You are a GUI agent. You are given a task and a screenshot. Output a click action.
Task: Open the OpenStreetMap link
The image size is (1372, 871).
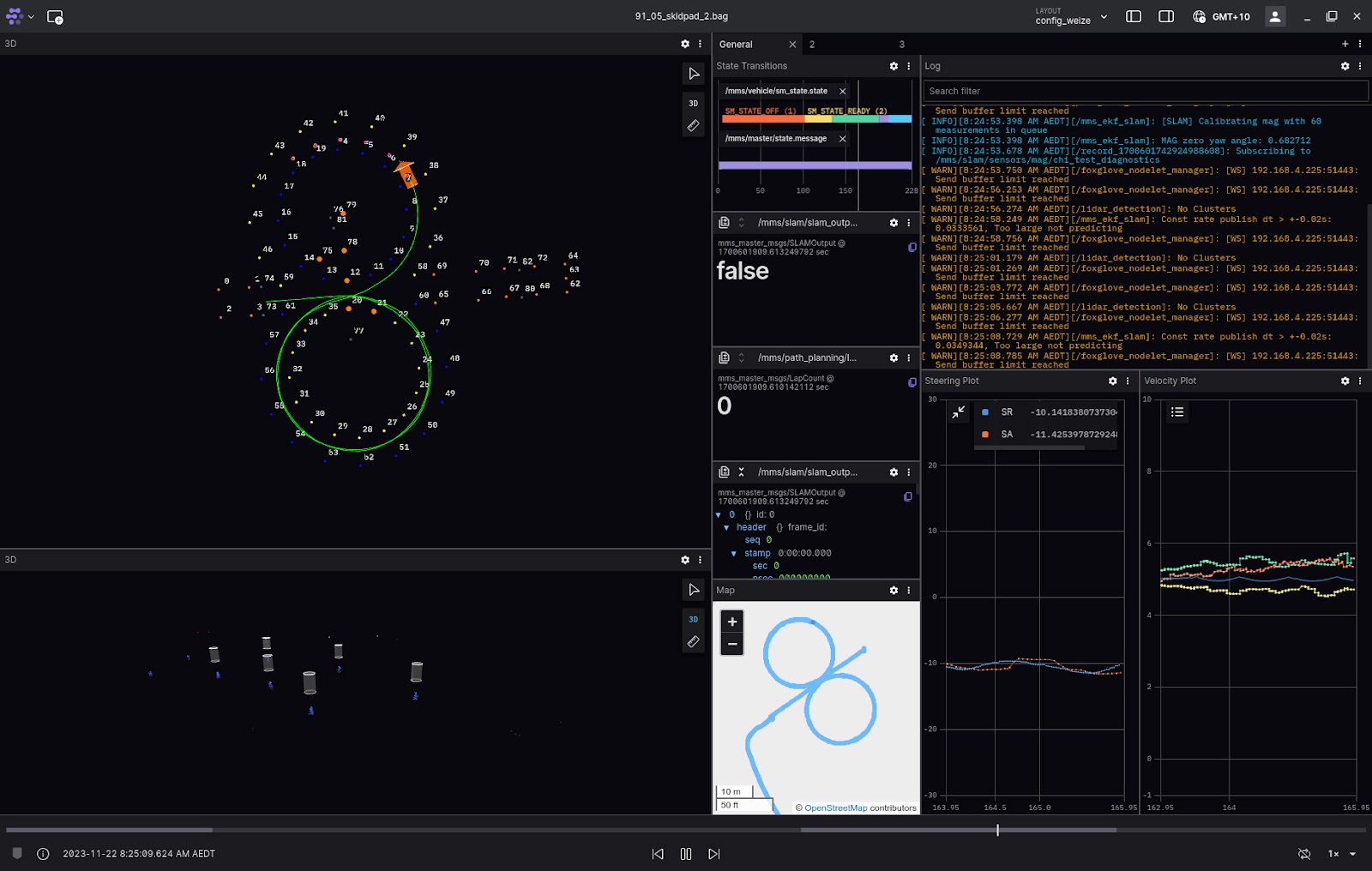835,808
